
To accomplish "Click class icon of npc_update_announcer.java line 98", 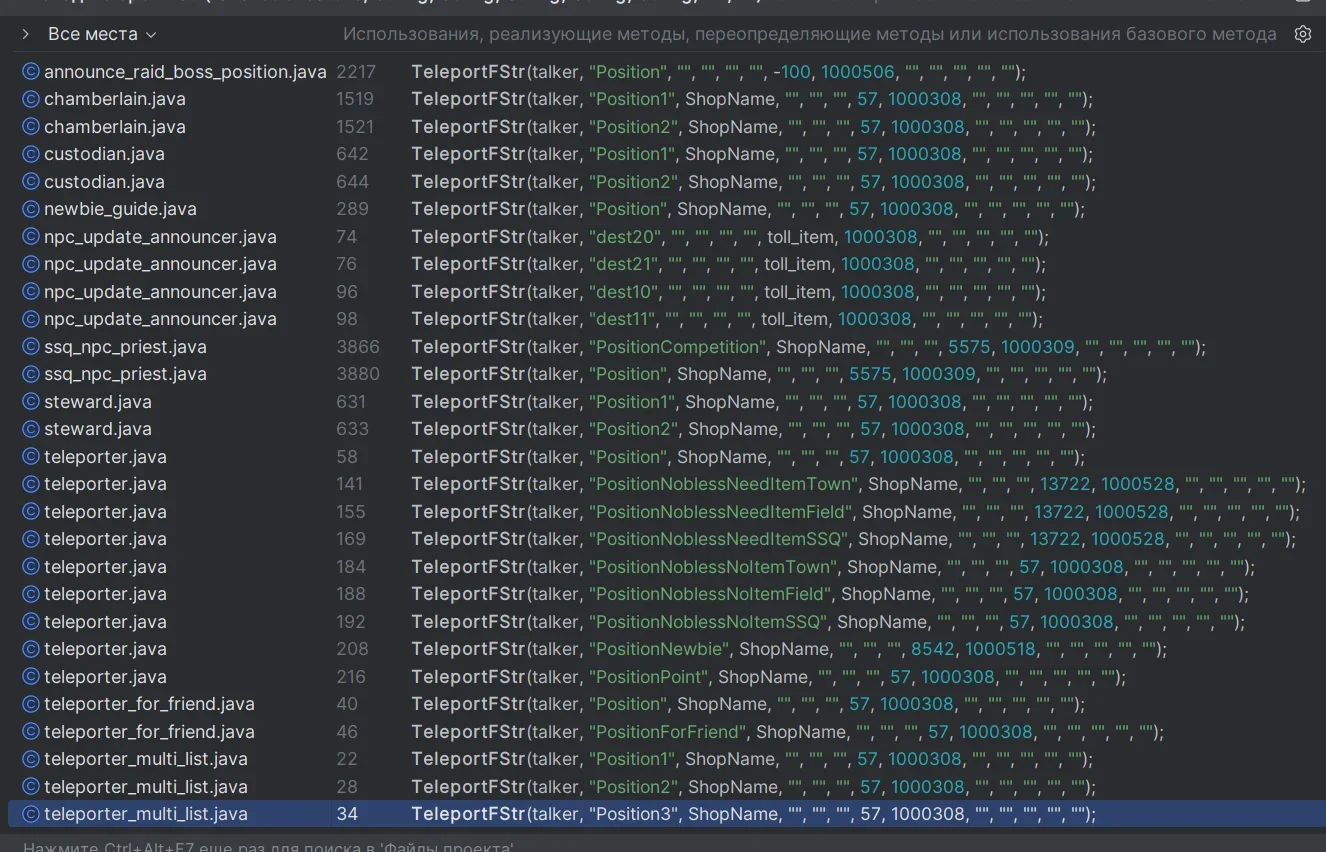I will [31, 319].
